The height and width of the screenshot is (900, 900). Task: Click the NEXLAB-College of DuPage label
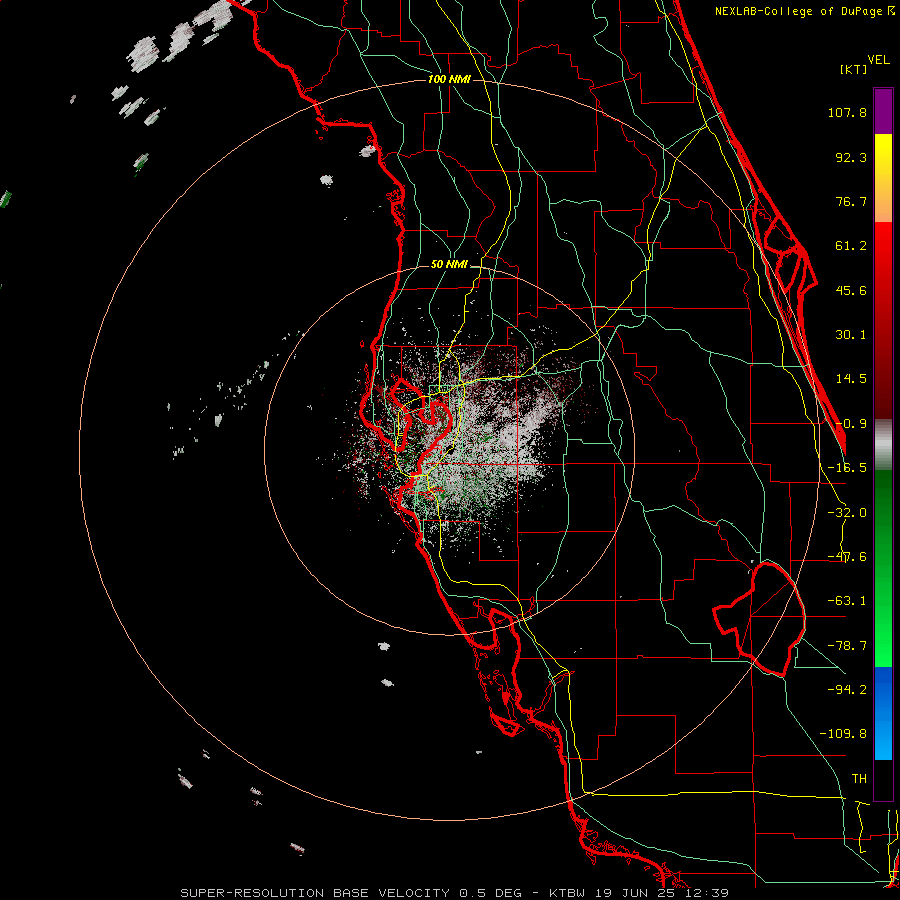(804, 11)
